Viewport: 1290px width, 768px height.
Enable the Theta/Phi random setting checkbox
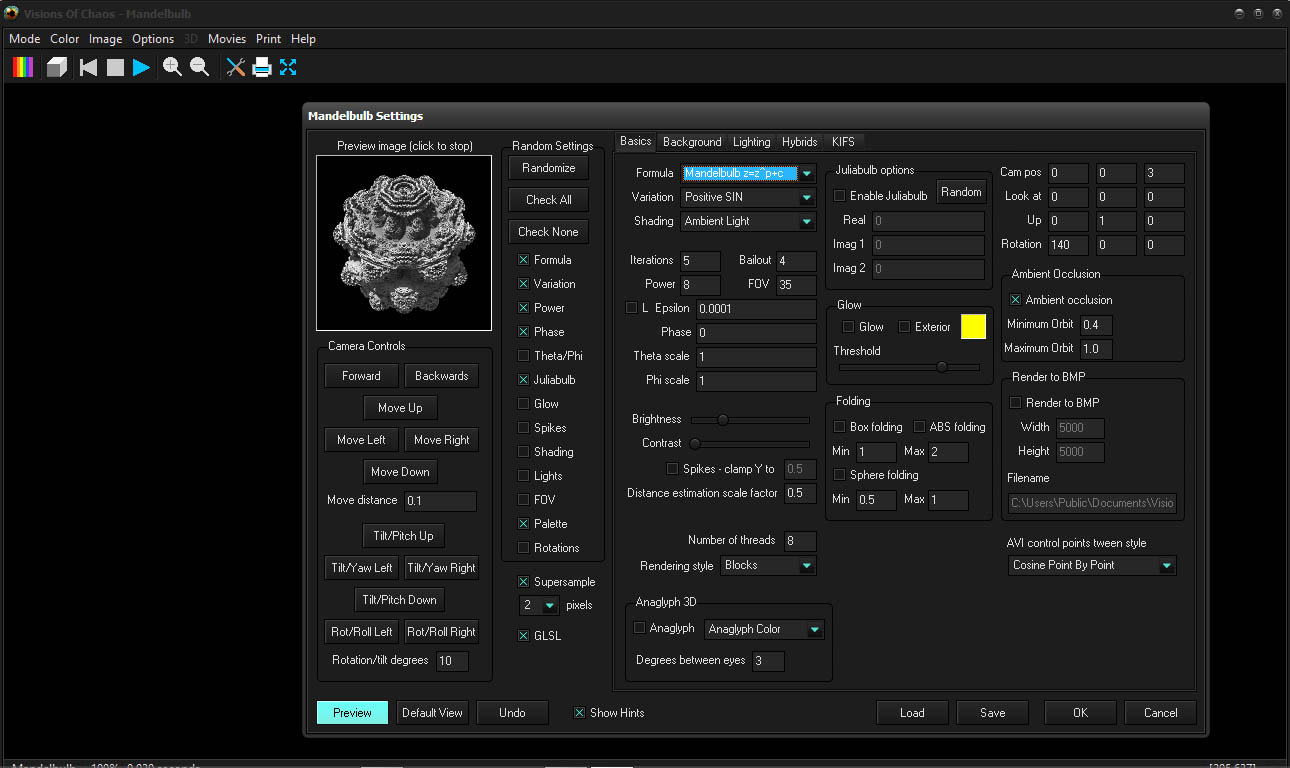[523, 356]
